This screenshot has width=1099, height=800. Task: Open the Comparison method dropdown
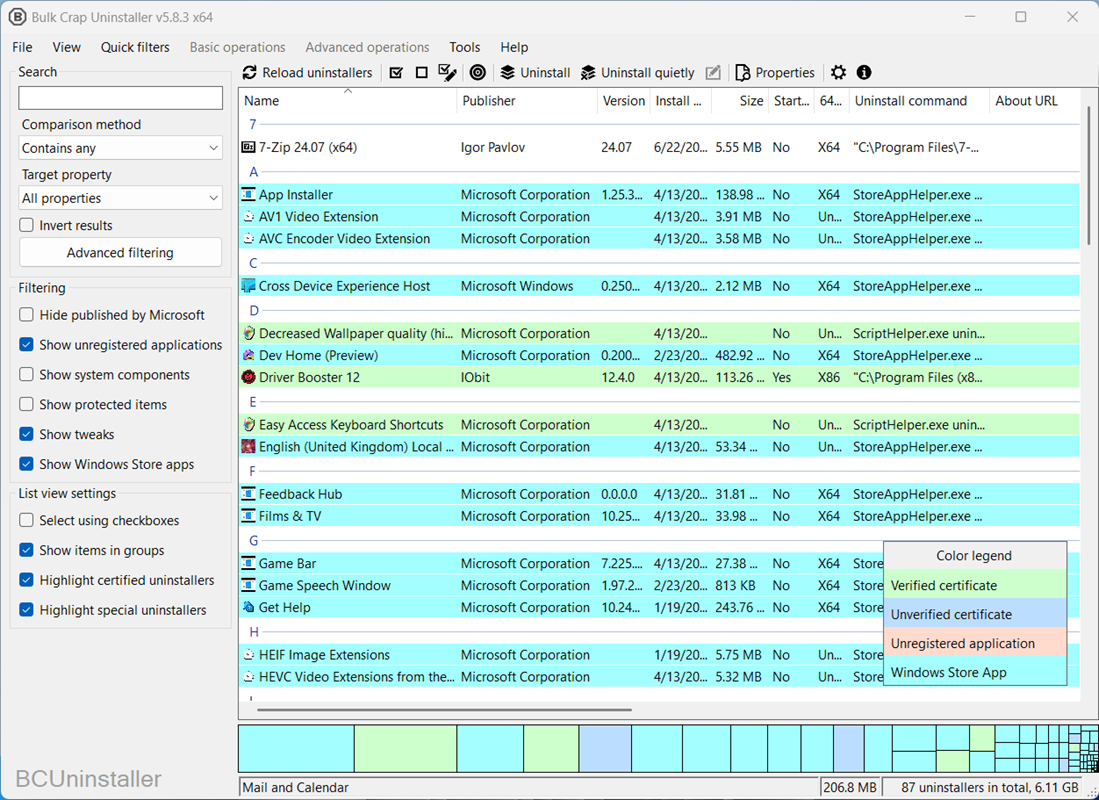pos(120,148)
